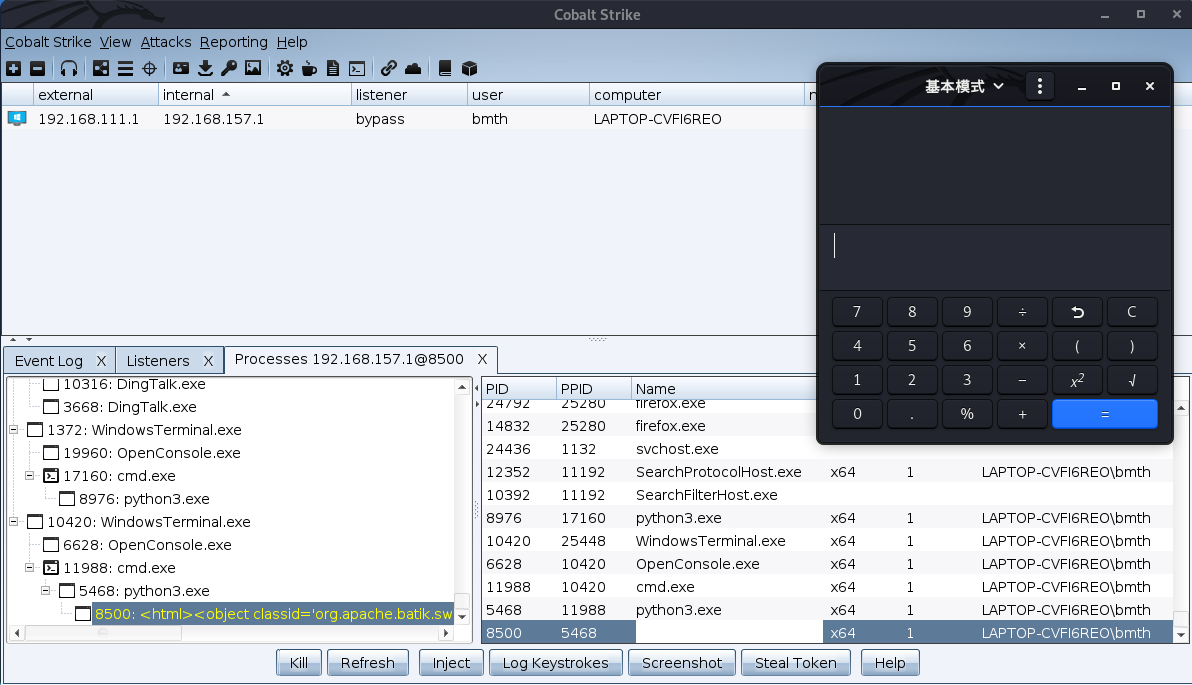Close the Listeners tab

pos(208,360)
